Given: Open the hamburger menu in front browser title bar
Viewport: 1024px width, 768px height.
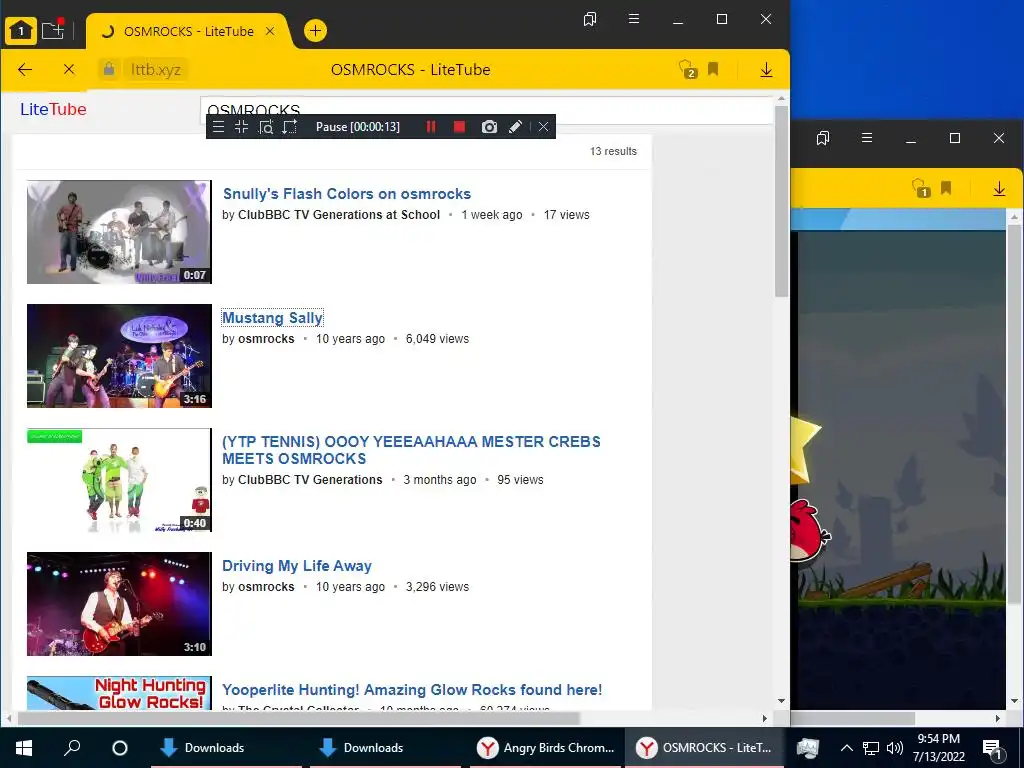Looking at the screenshot, I should click(x=633, y=19).
